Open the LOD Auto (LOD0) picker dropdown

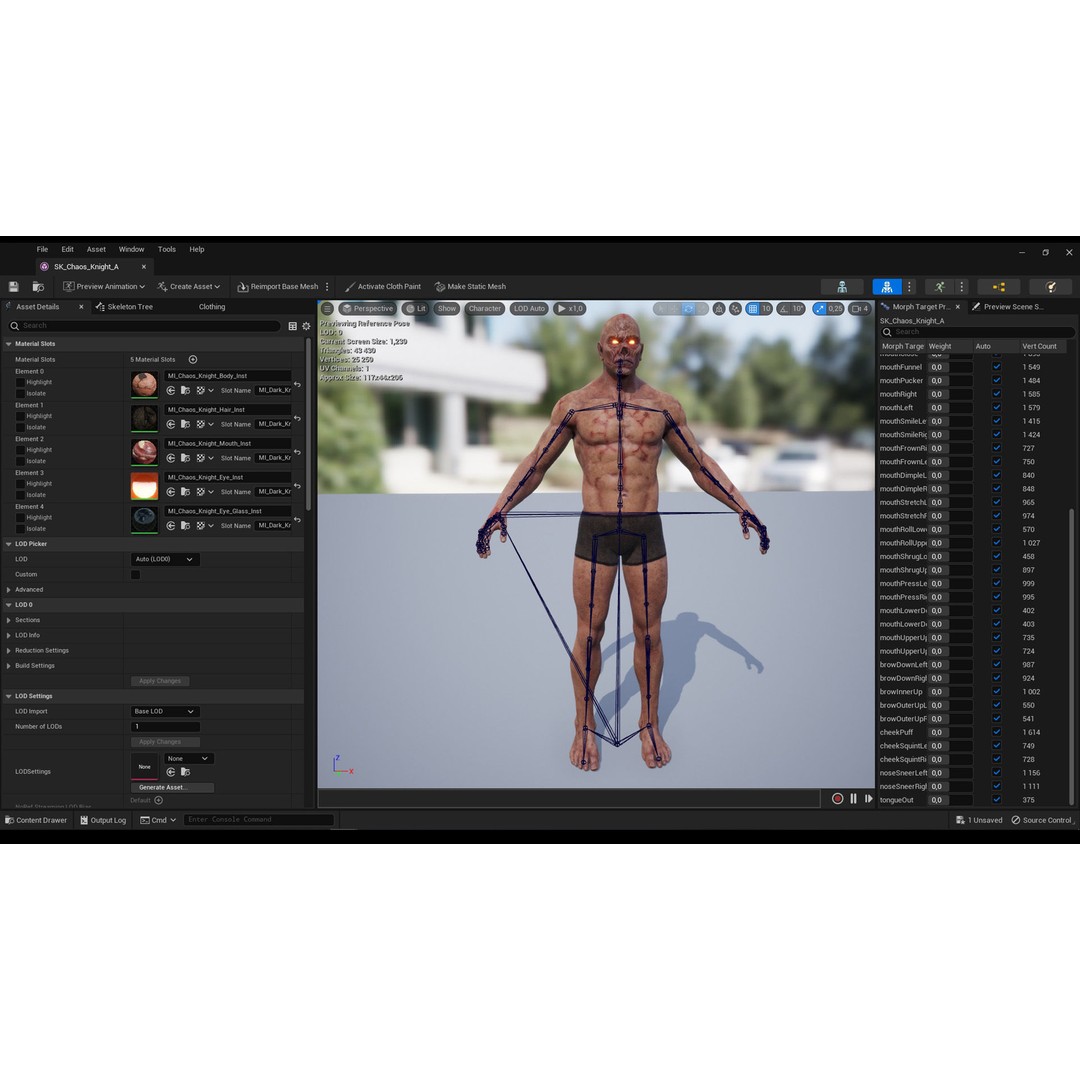[x=165, y=559]
